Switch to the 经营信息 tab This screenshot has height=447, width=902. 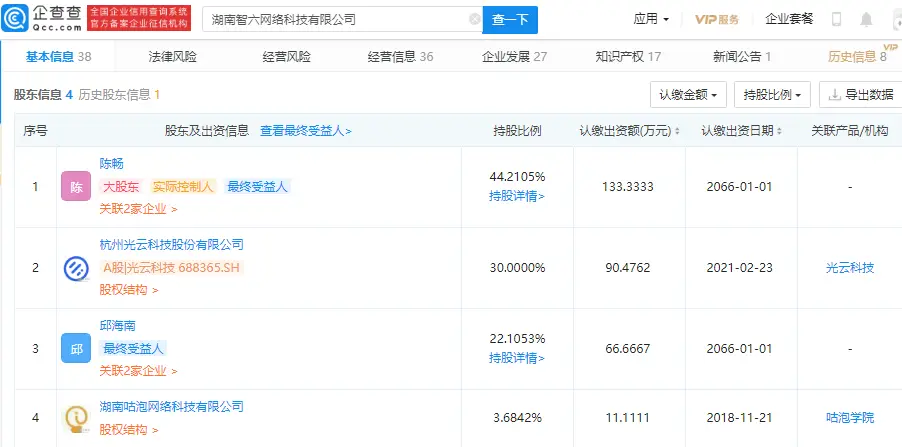[x=400, y=56]
